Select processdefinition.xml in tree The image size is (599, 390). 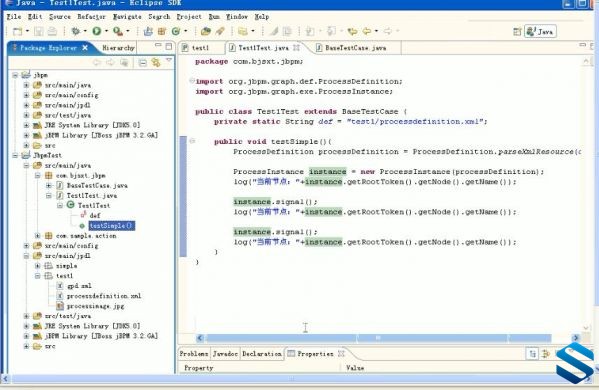click(104, 296)
